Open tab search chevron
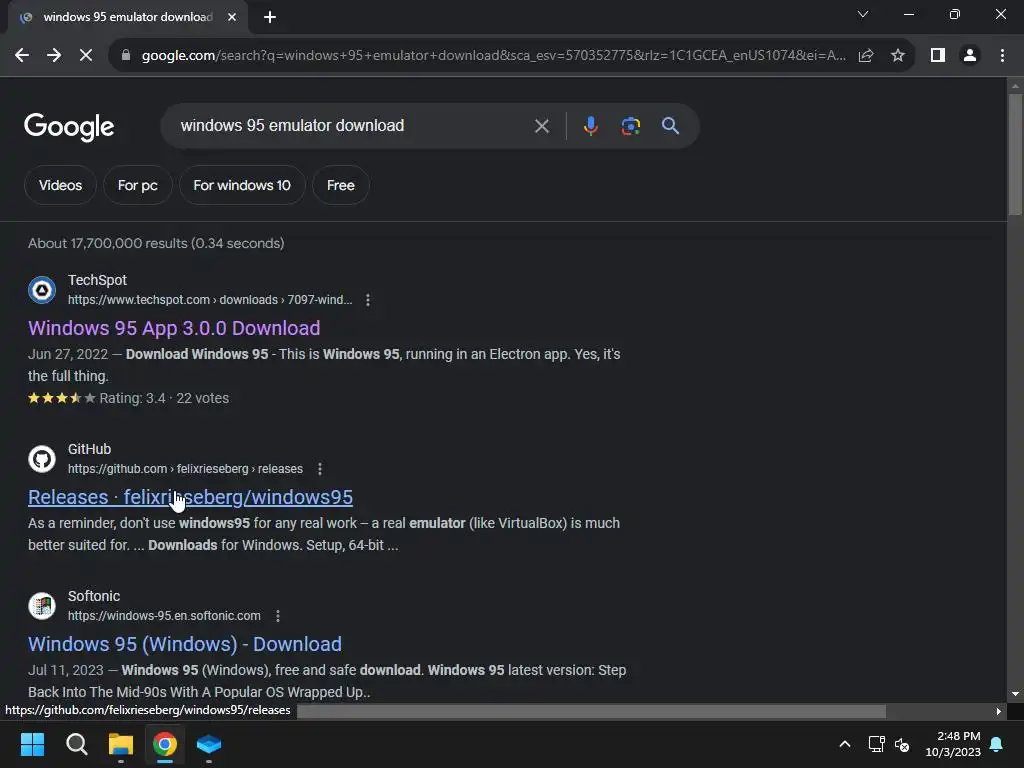The height and width of the screenshot is (768, 1024). pos(863,14)
